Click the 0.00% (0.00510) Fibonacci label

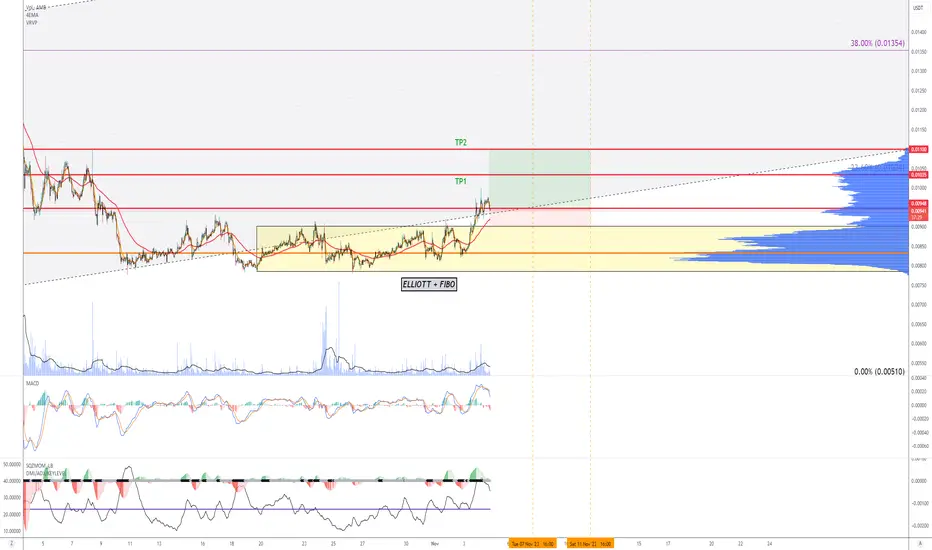[879, 372]
